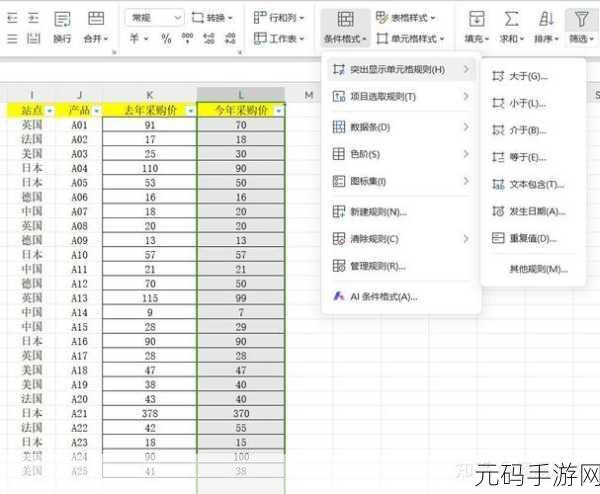Click cell with product A21
Viewport: 600px width, 494px height.
(79, 414)
